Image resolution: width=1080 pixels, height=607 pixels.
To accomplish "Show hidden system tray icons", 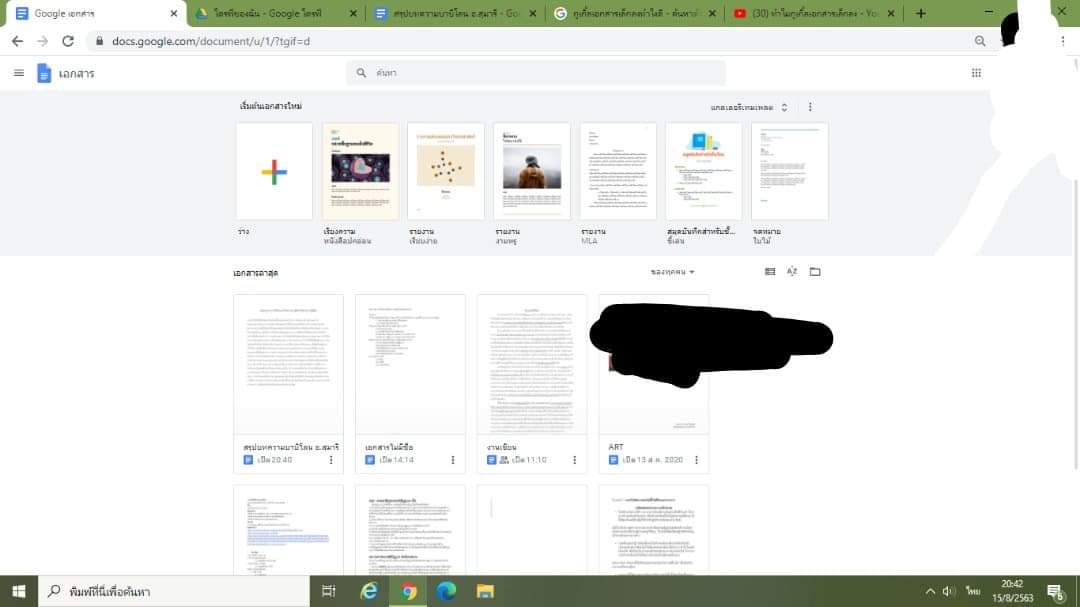I will pos(930,591).
